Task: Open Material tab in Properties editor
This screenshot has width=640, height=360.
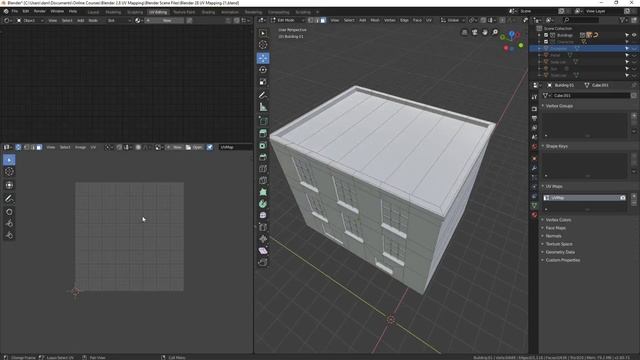Action: (534, 215)
